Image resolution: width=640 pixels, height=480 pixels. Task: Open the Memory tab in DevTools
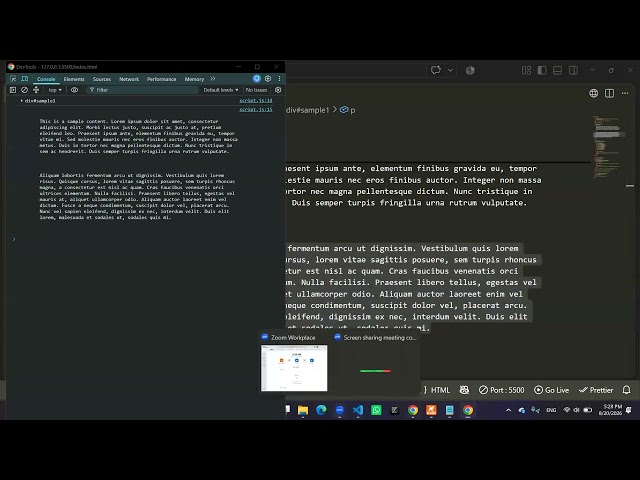point(194,79)
